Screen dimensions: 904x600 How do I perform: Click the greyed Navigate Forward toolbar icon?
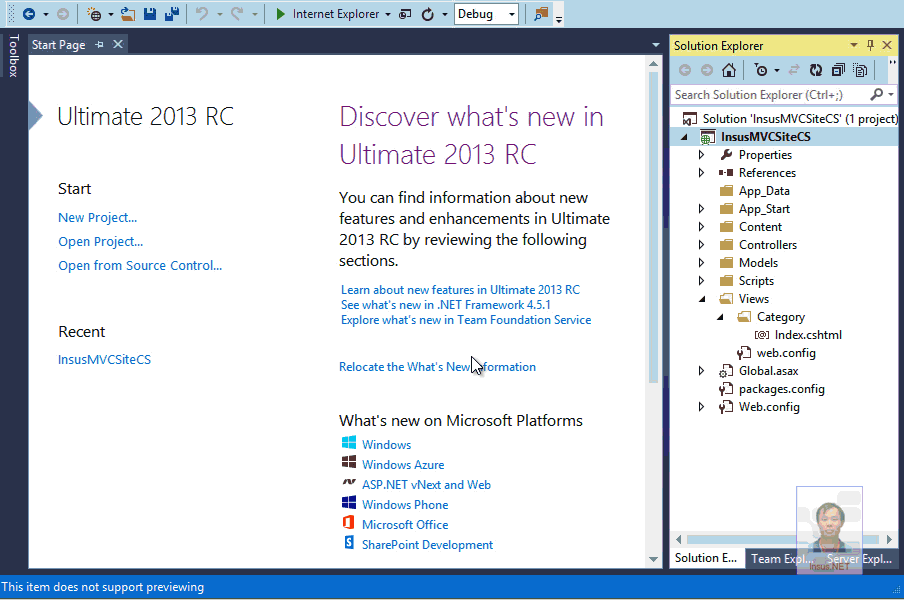click(x=63, y=14)
